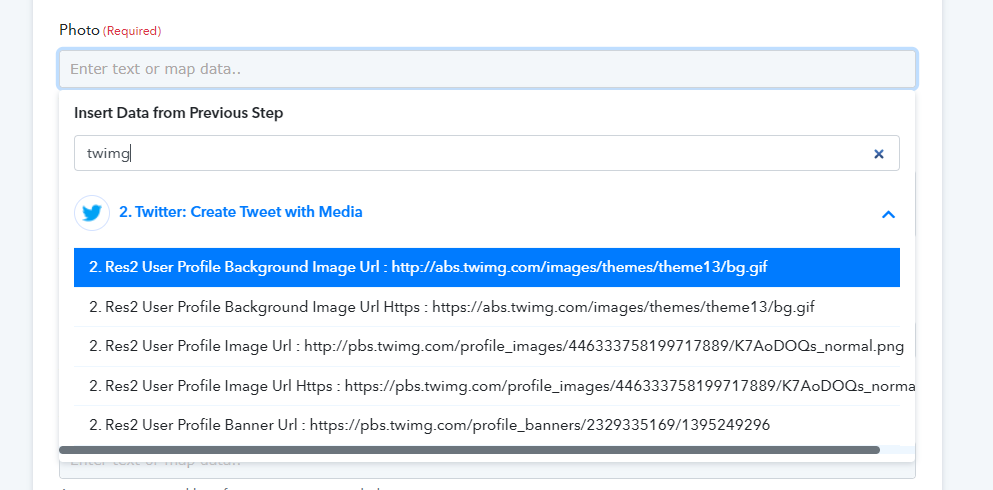Viewport: 993px width, 490px height.
Task: Choose Res2 User Profile Image Url Https entry
Action: coord(486,386)
